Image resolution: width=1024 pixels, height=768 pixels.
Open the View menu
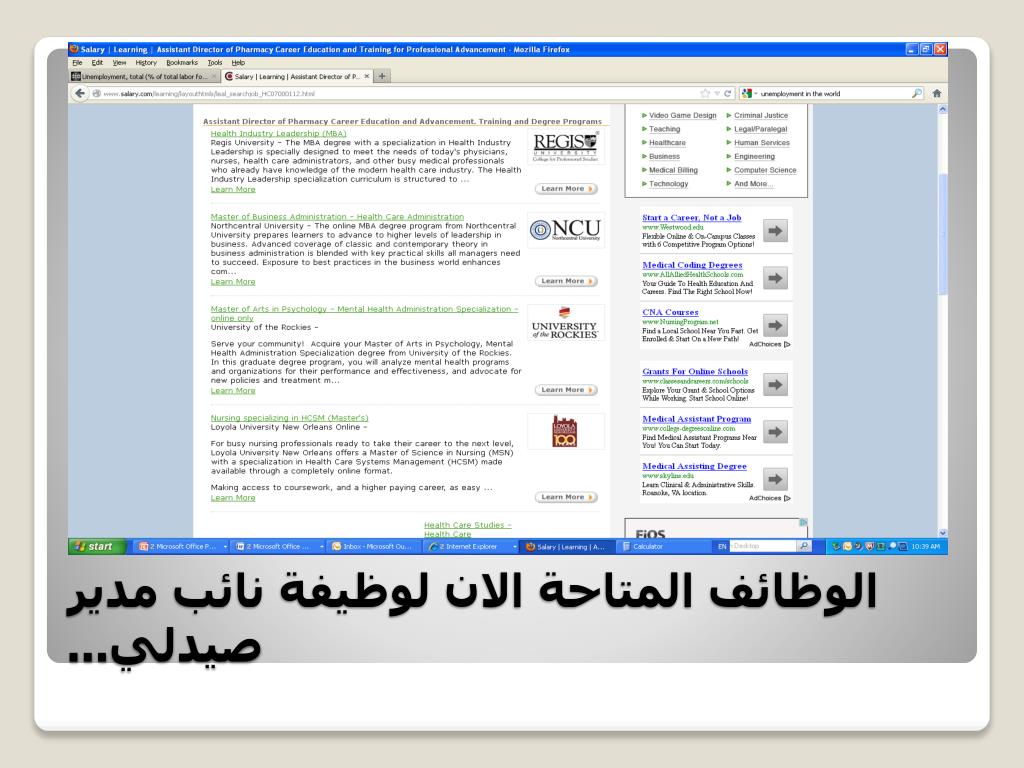pos(120,63)
